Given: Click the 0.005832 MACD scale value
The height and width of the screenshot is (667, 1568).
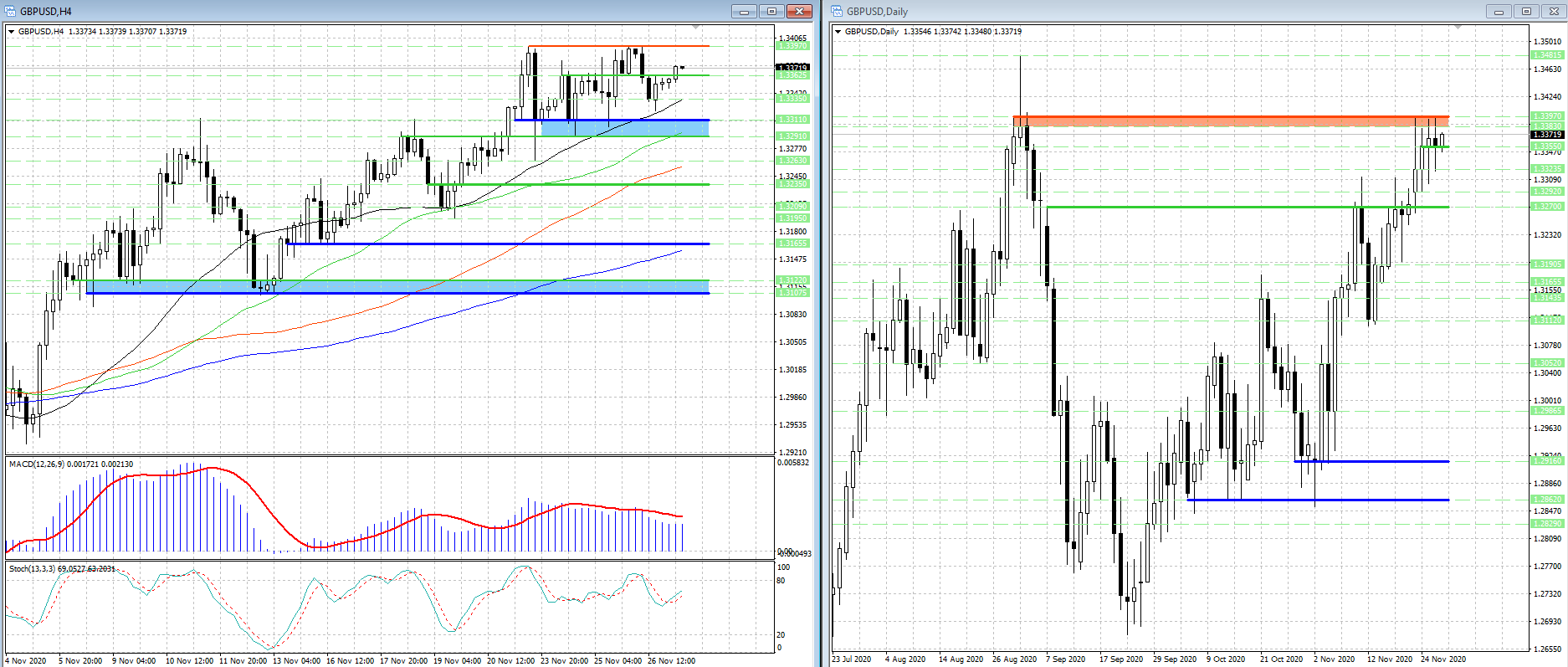Looking at the screenshot, I should pyautogui.click(x=793, y=463).
